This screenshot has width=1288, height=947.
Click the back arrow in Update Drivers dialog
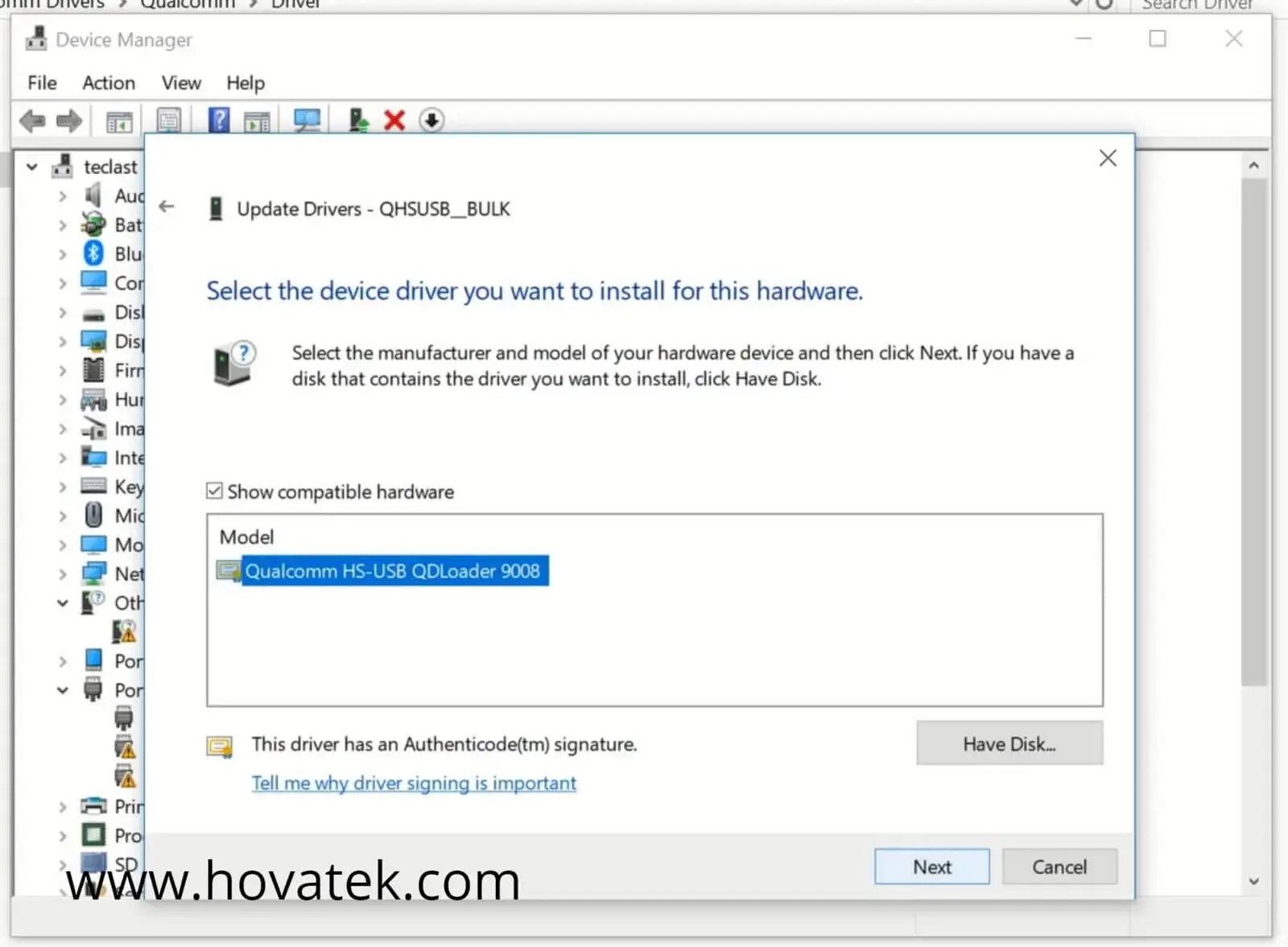pos(167,207)
